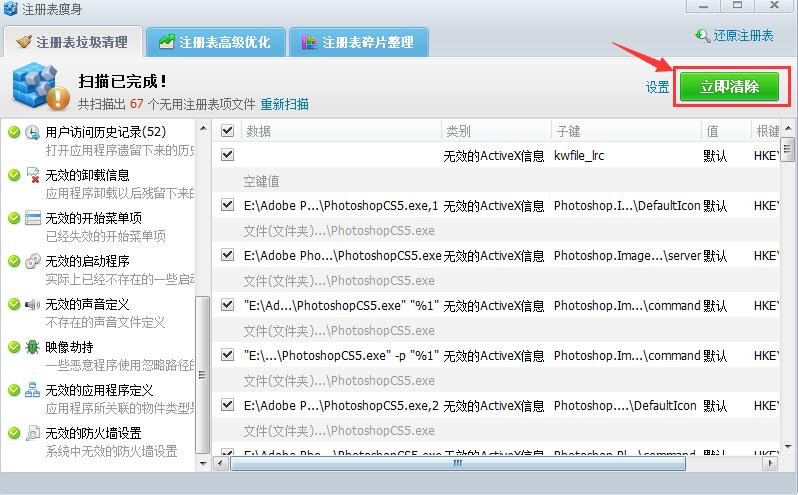This screenshot has width=798, height=495.
Task: Click the 映像劫持 bug icon
Action: 33,347
